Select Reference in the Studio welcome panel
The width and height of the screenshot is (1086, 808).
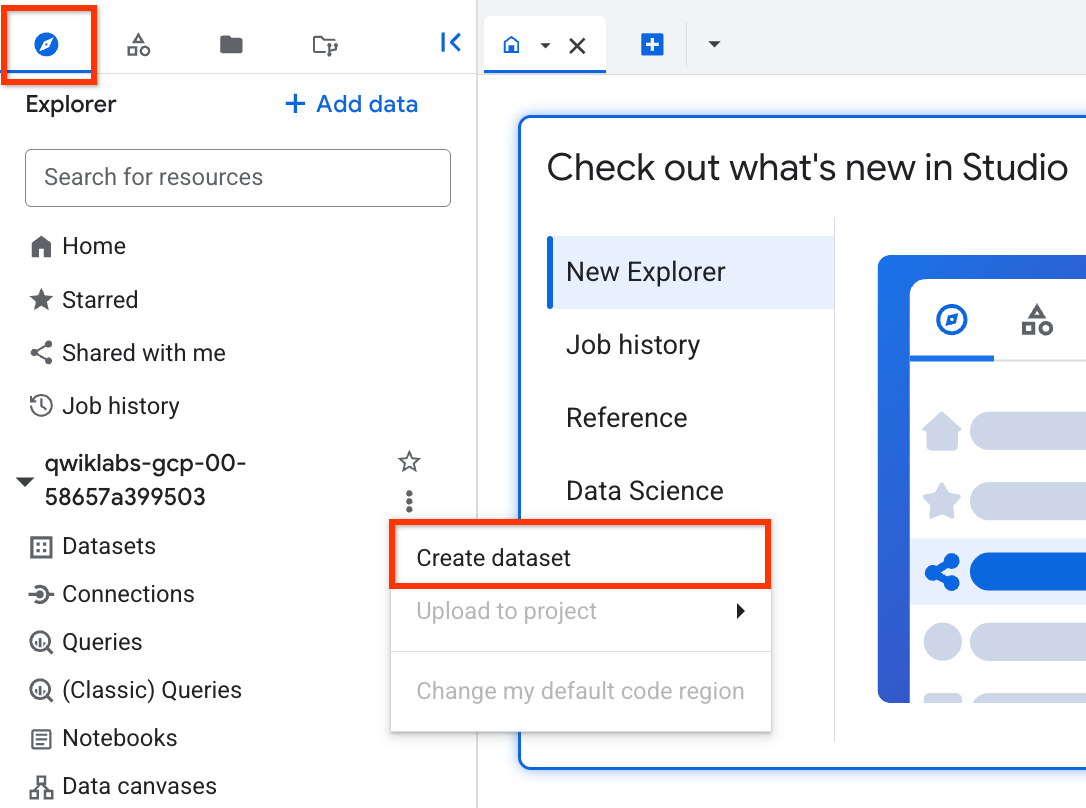coord(627,417)
